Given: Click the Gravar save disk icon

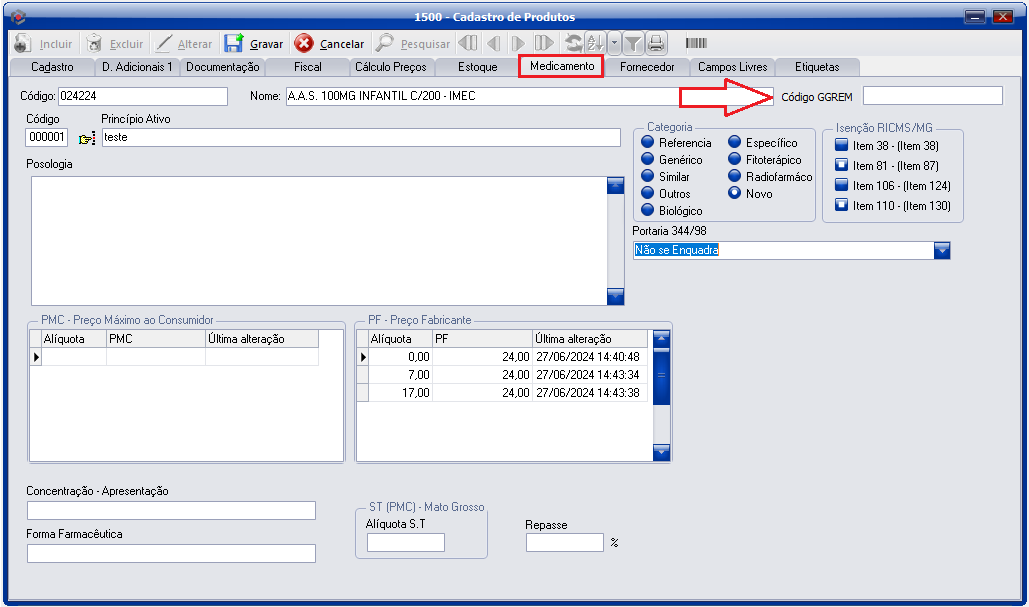Looking at the screenshot, I should (x=233, y=43).
